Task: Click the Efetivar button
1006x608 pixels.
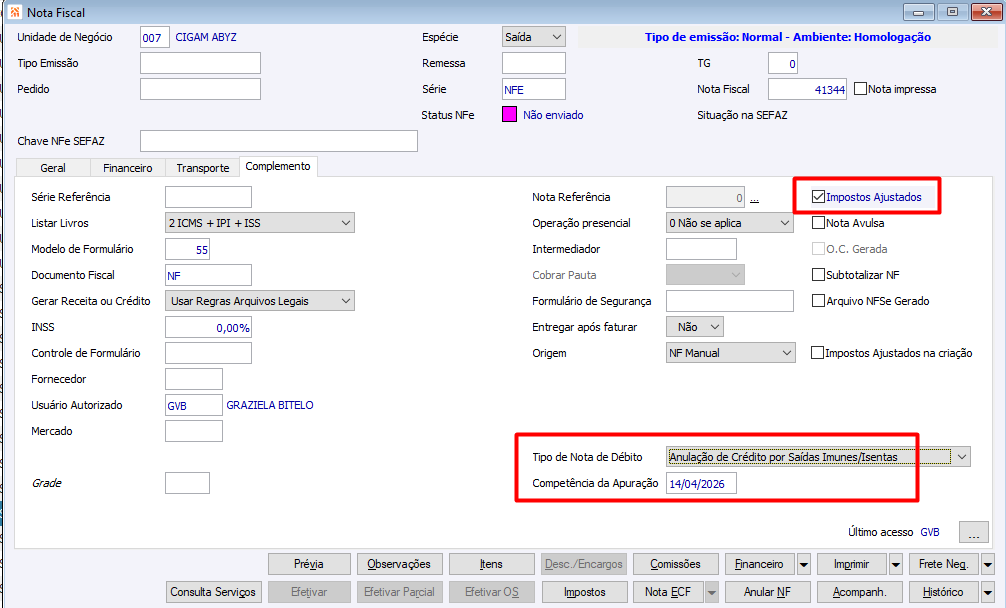Action: (309, 592)
